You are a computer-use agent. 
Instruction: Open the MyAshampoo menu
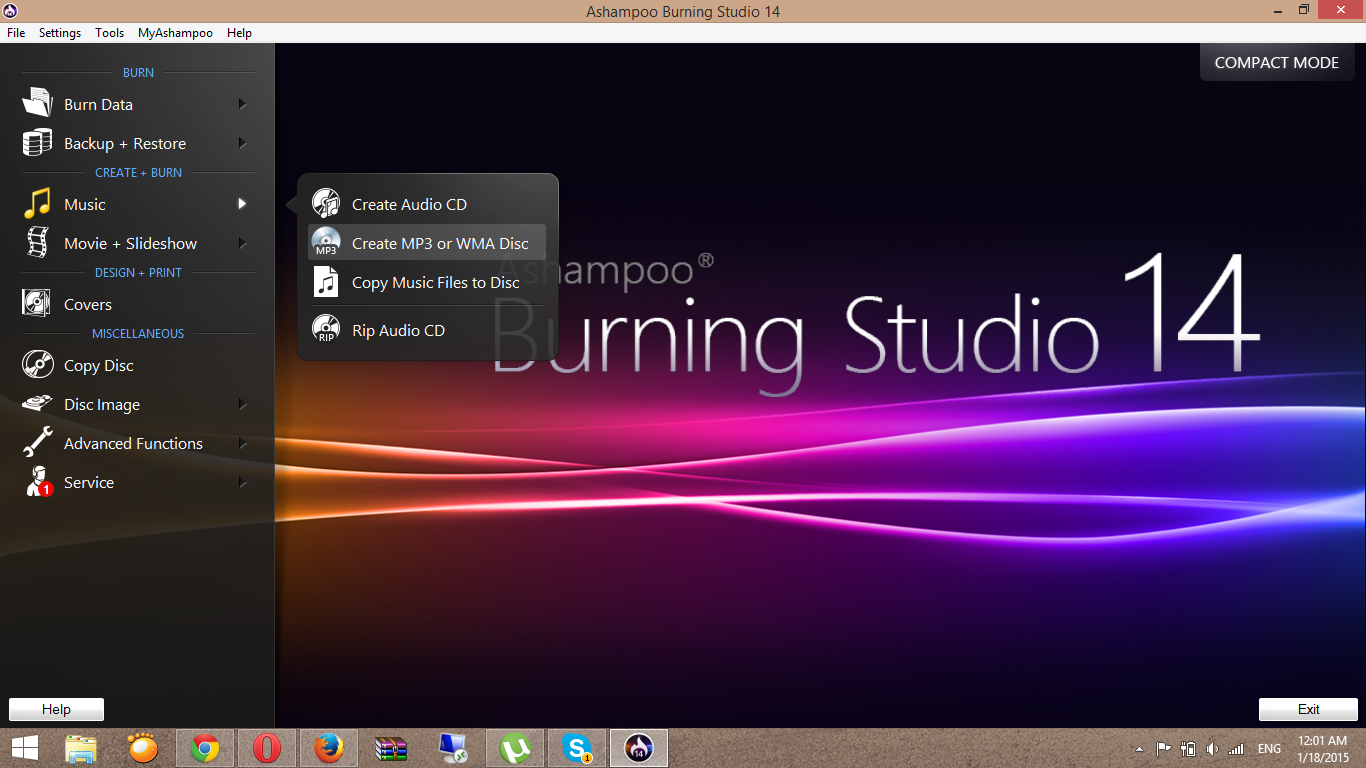point(175,33)
